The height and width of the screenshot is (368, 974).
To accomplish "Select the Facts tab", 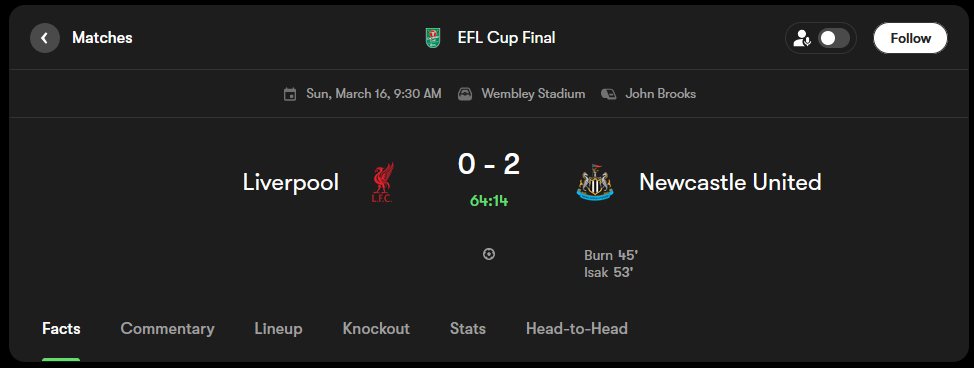I will tap(61, 328).
